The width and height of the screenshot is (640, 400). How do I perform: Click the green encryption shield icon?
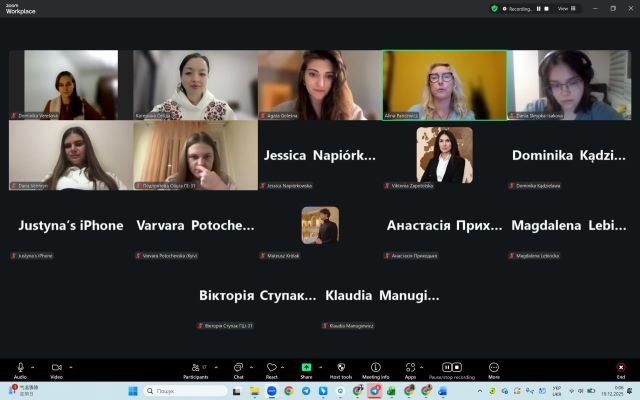point(494,8)
